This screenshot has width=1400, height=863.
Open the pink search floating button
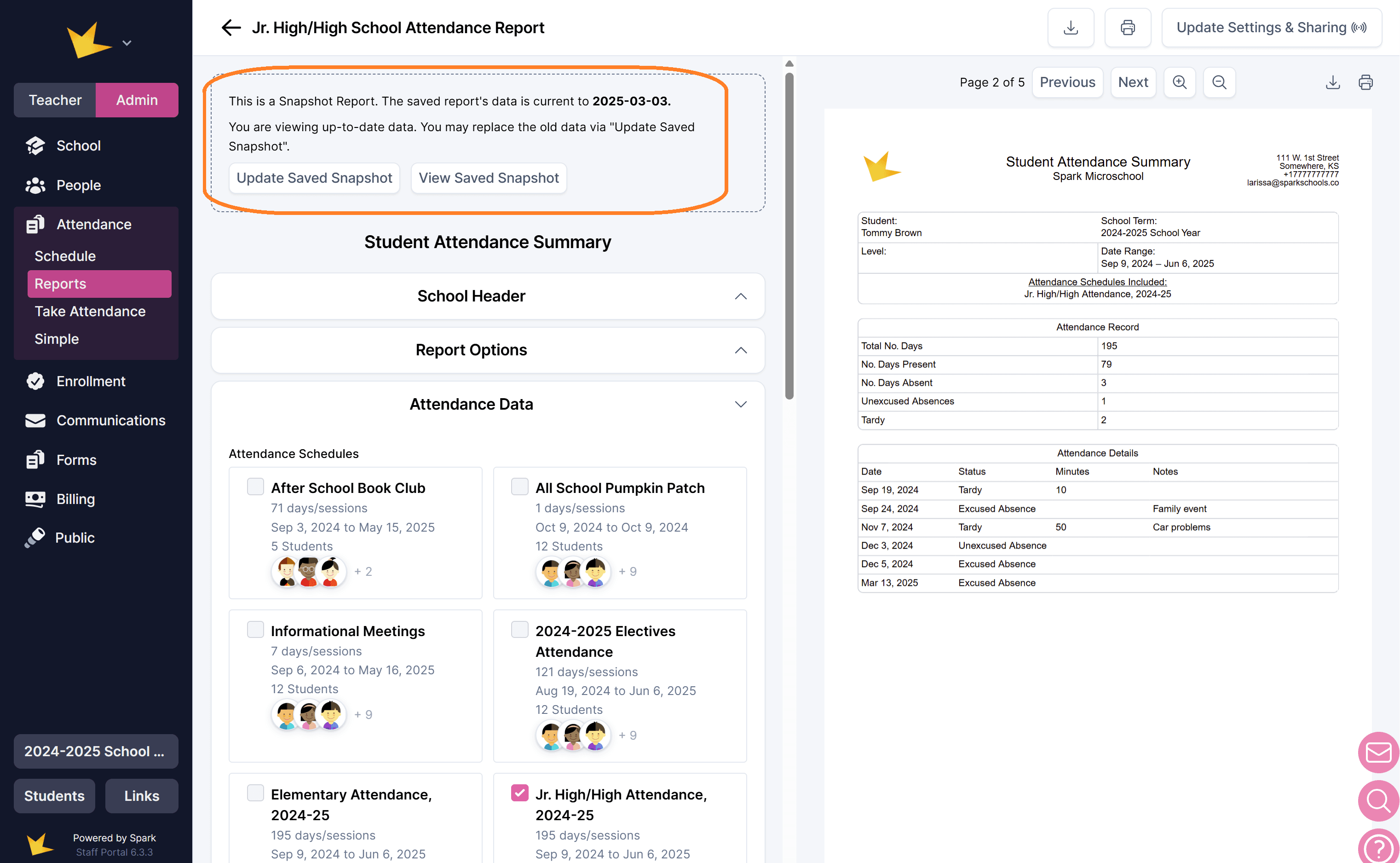pos(1378,800)
